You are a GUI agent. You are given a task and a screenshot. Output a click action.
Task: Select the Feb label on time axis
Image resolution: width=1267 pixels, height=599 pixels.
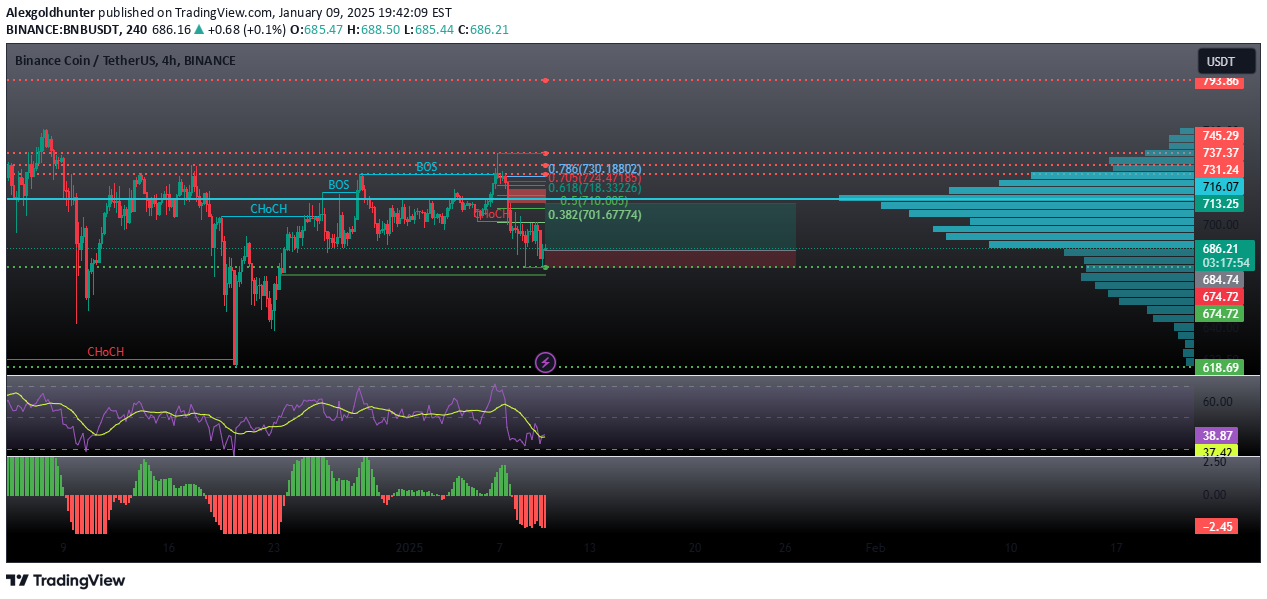(875, 548)
